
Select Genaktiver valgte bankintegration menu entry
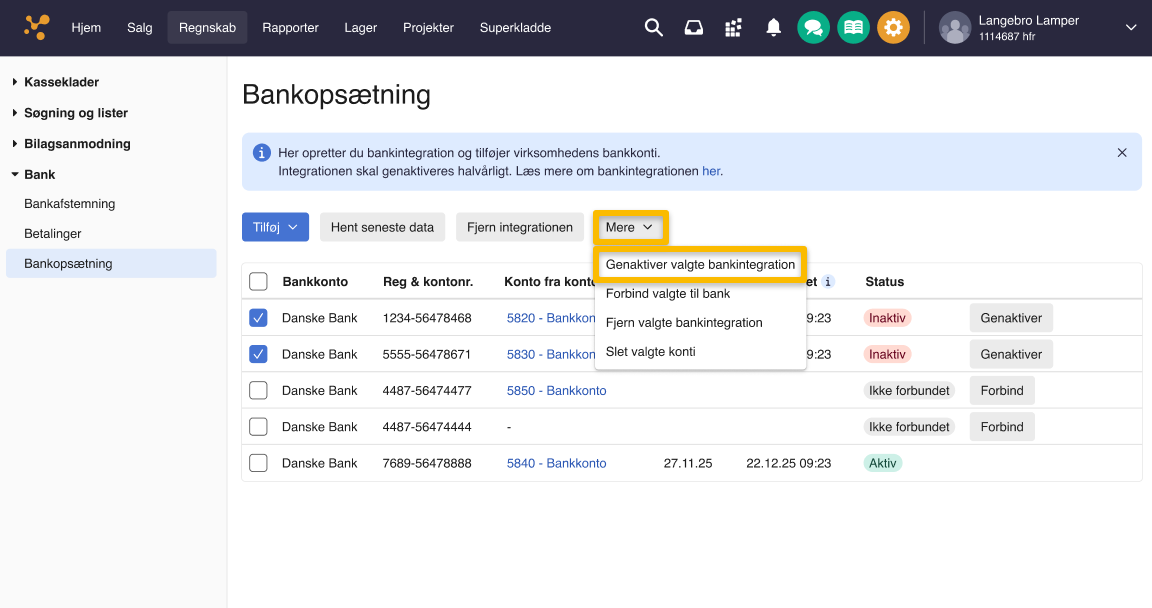700,265
